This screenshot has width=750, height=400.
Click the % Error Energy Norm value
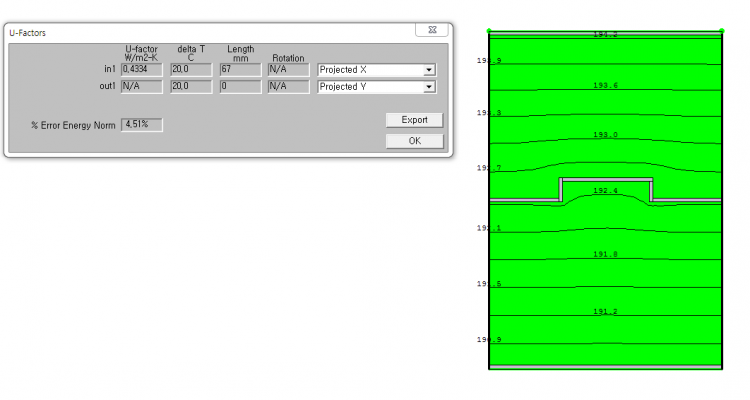[141, 125]
